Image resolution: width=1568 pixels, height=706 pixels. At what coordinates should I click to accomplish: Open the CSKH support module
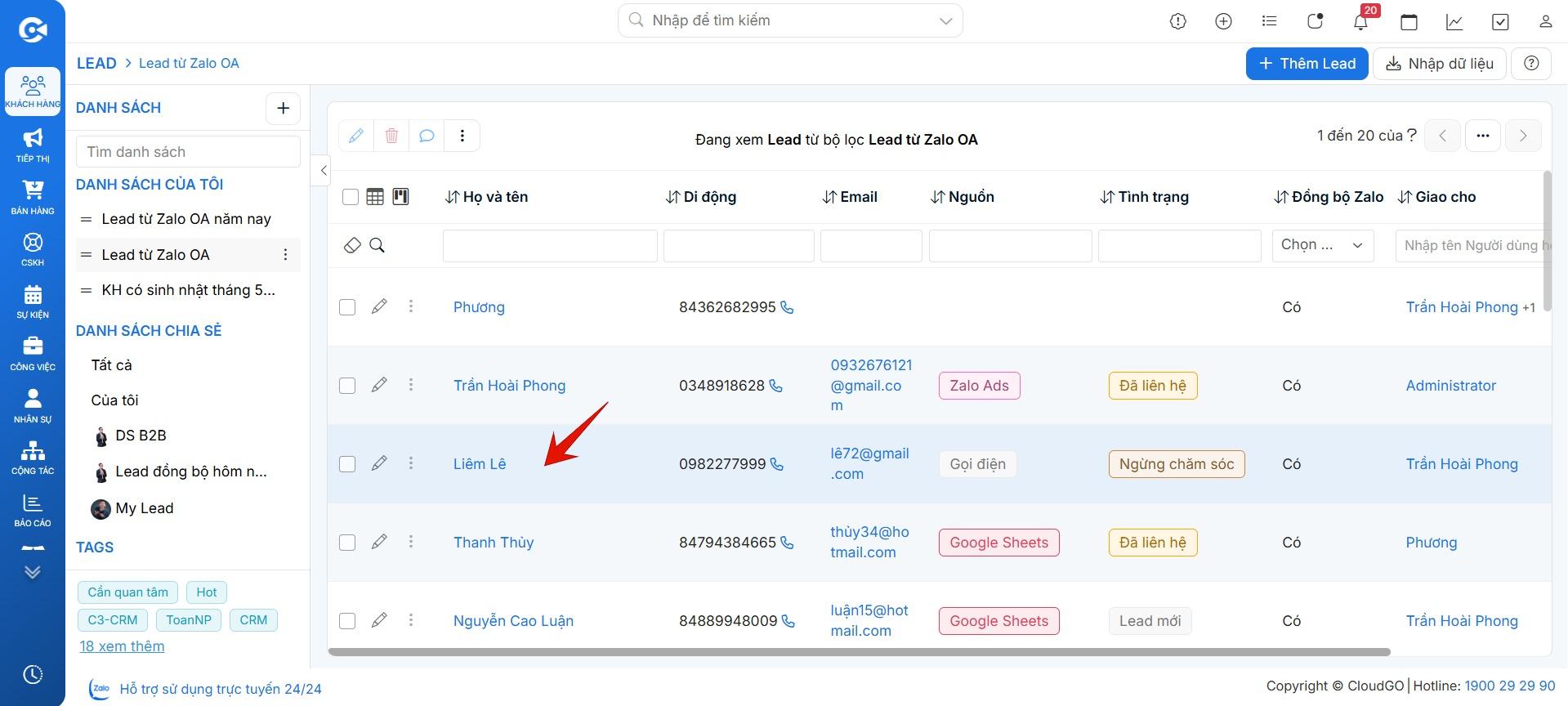33,249
